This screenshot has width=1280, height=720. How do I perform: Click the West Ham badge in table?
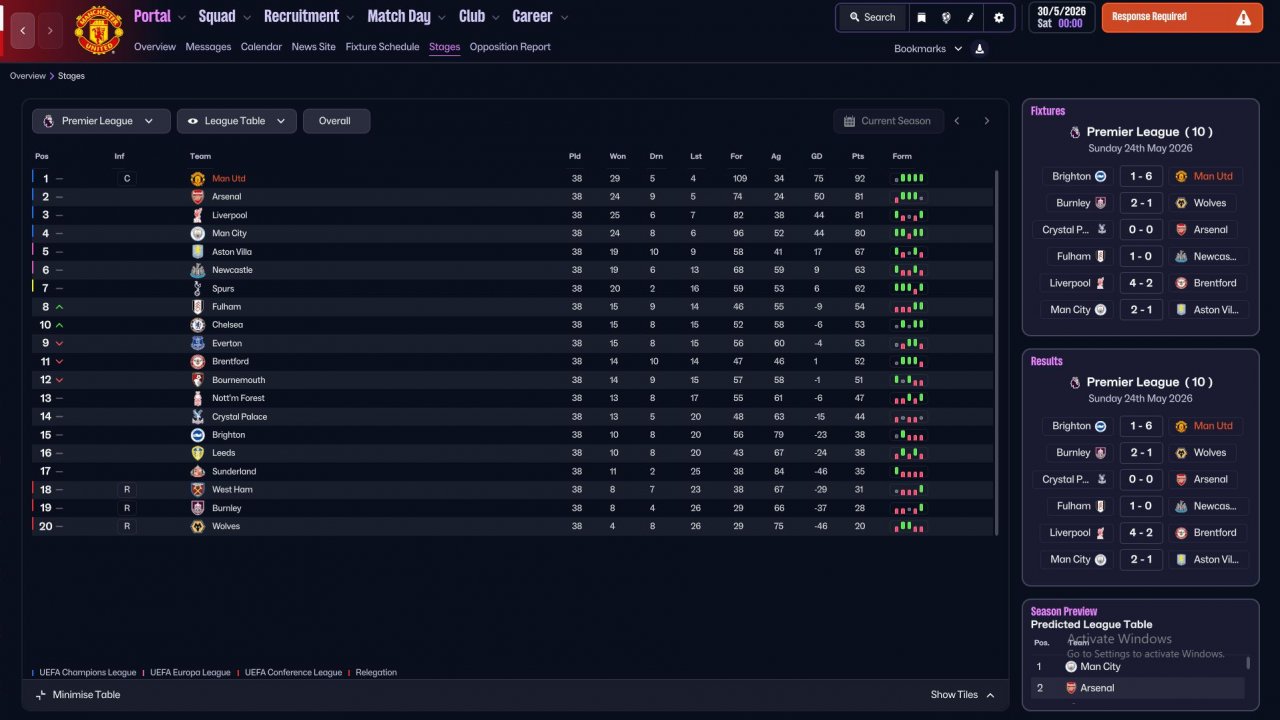pos(198,490)
